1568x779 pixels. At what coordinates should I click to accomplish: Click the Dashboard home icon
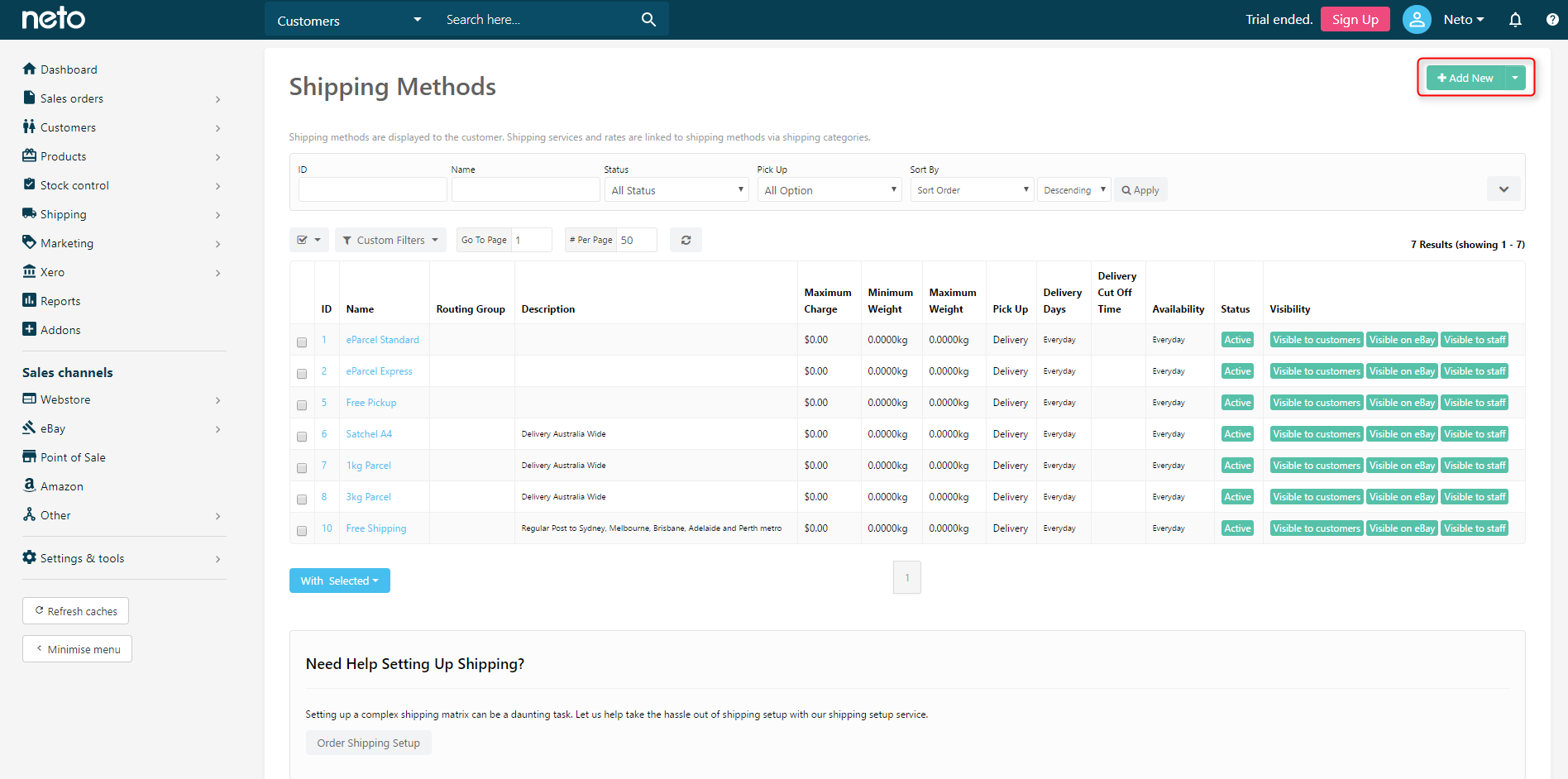click(30, 69)
